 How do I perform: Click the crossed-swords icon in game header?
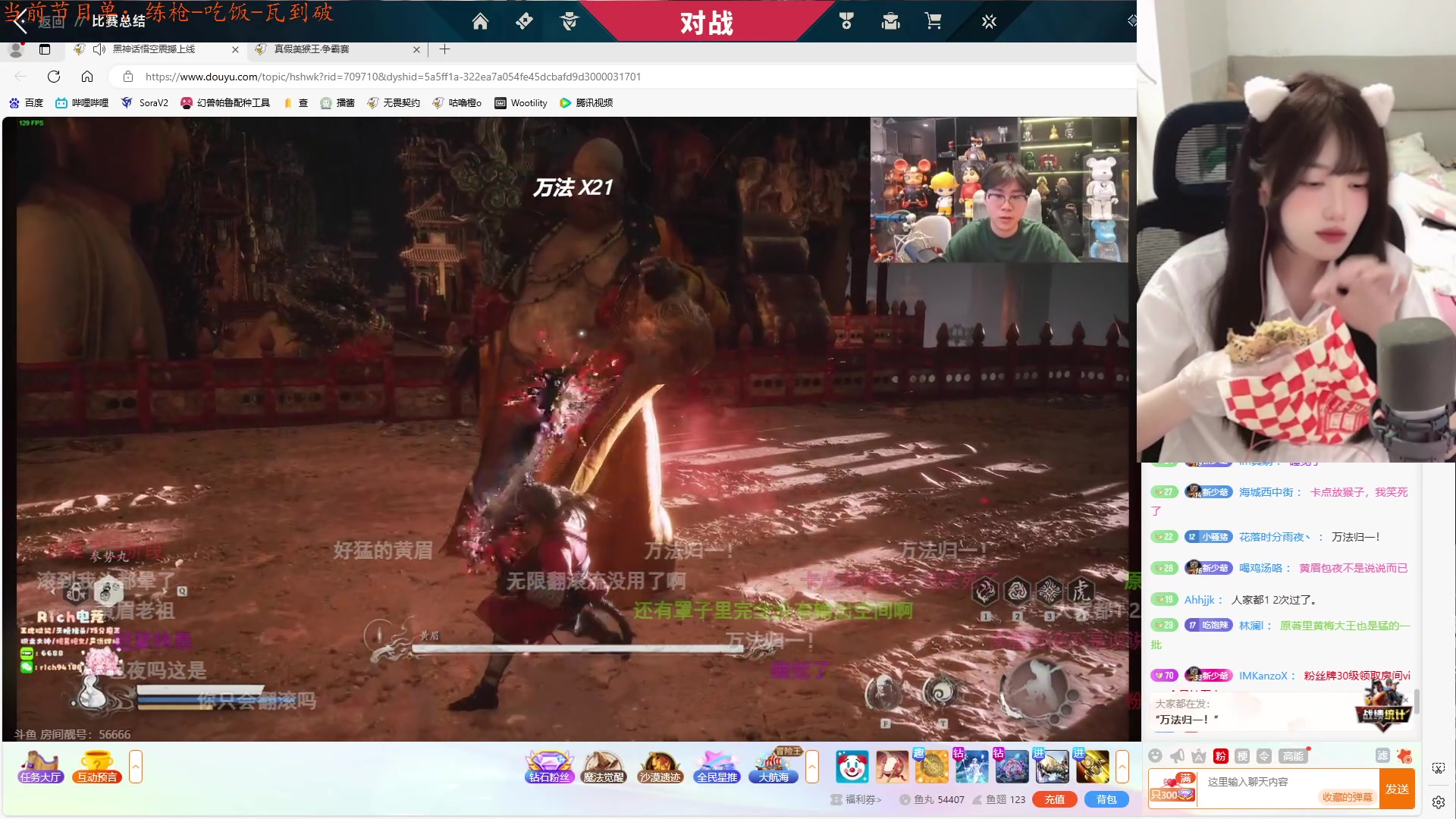989,21
